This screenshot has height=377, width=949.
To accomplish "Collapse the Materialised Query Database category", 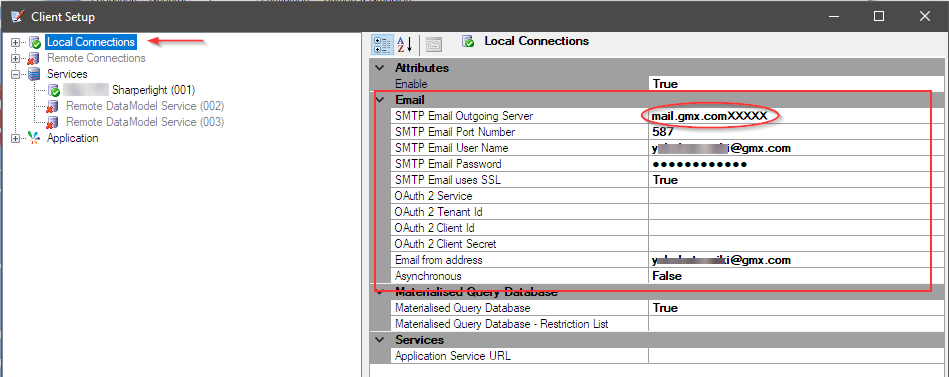I will 380,292.
